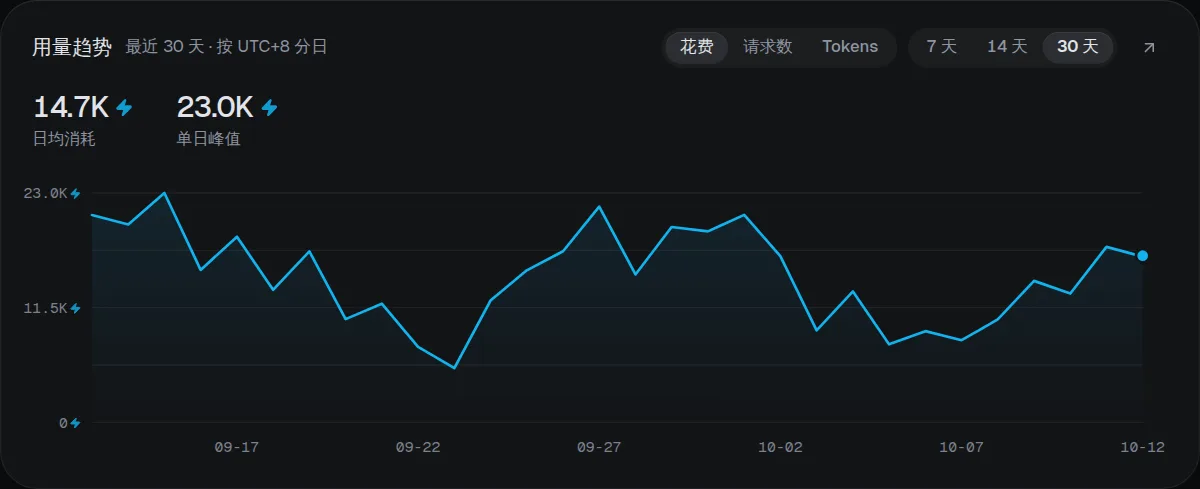This screenshot has width=1200, height=489.
Task: Click the lightning icon beside 14.7K
Action: (124, 107)
